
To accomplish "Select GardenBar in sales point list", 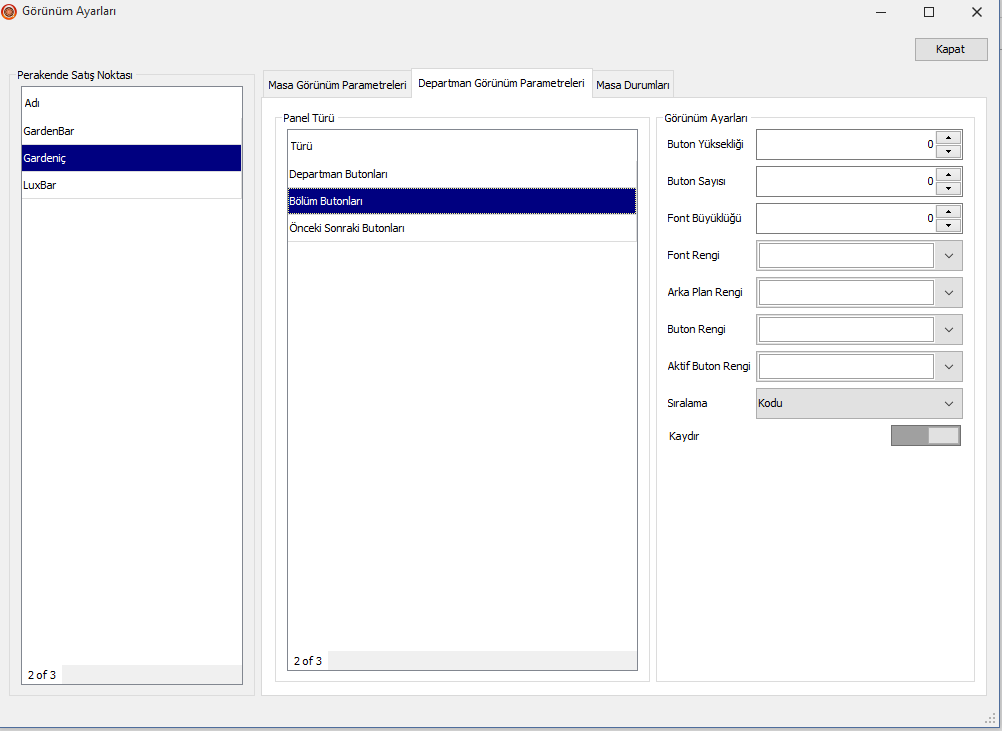I will (x=131, y=131).
